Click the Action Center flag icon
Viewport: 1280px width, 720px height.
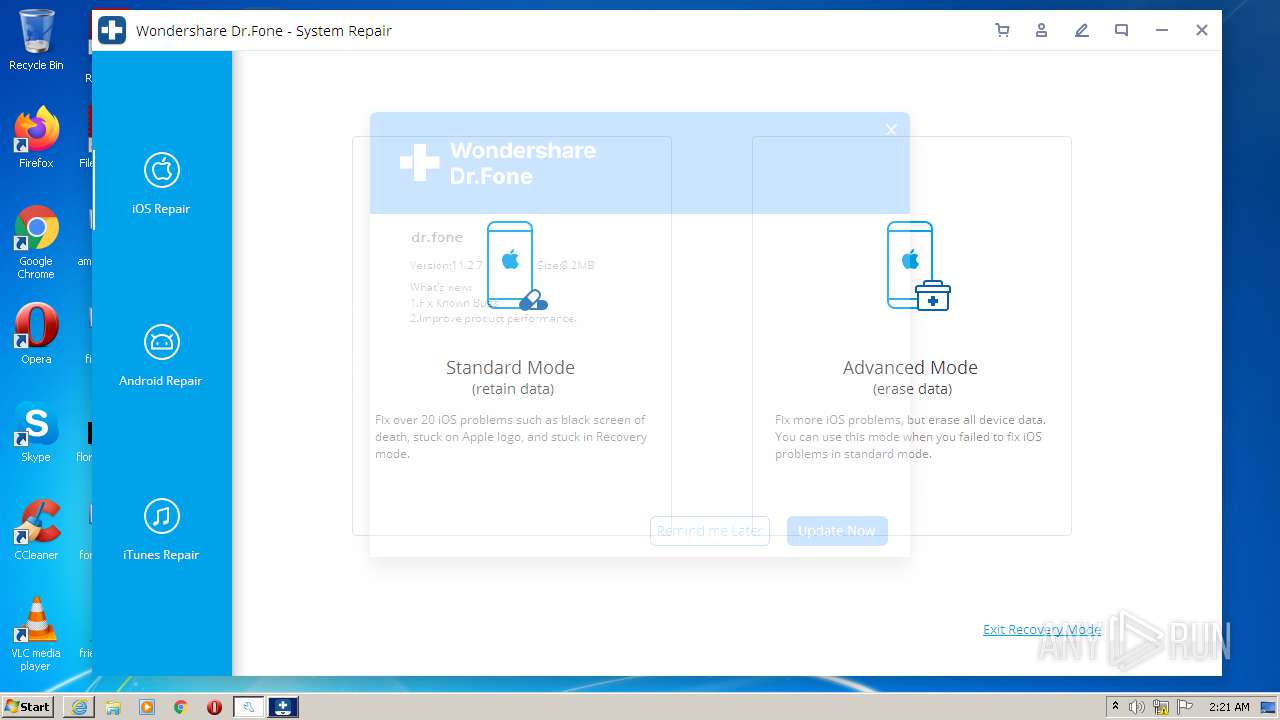pos(1185,707)
